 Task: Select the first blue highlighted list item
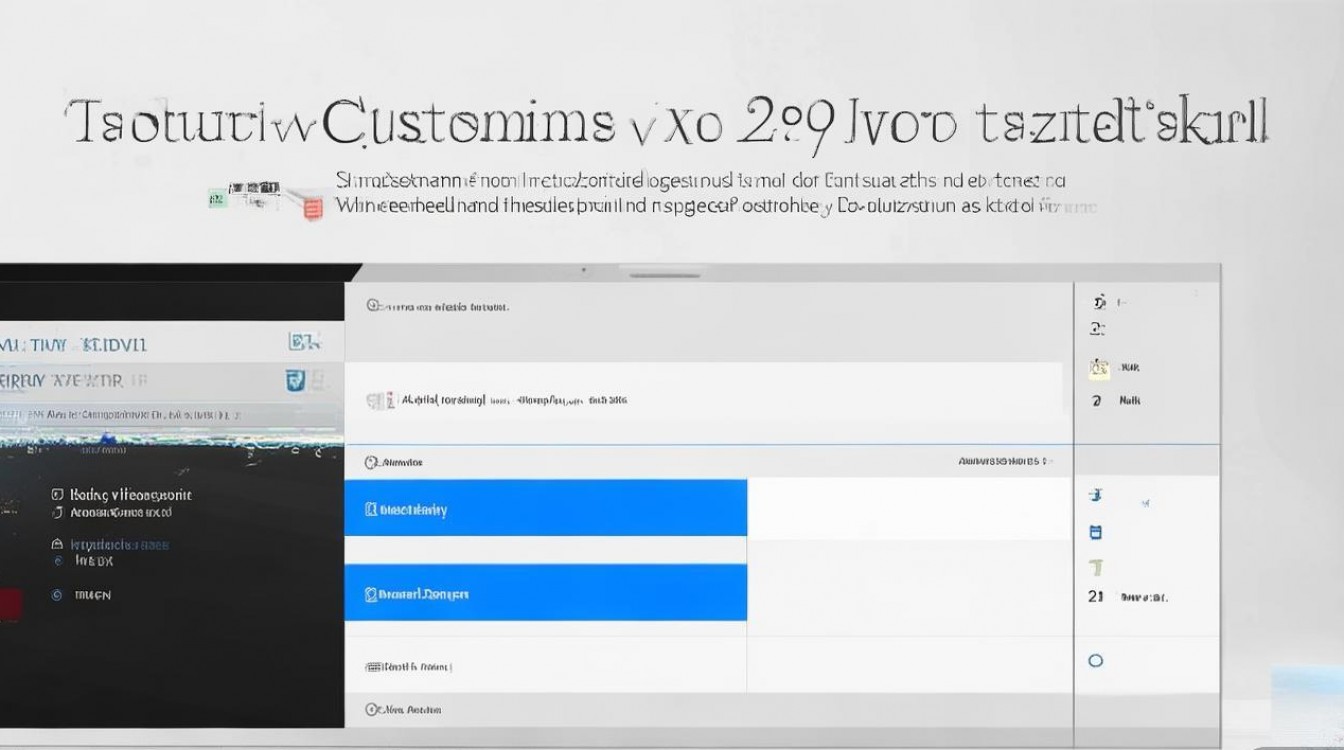[x=545, y=509]
